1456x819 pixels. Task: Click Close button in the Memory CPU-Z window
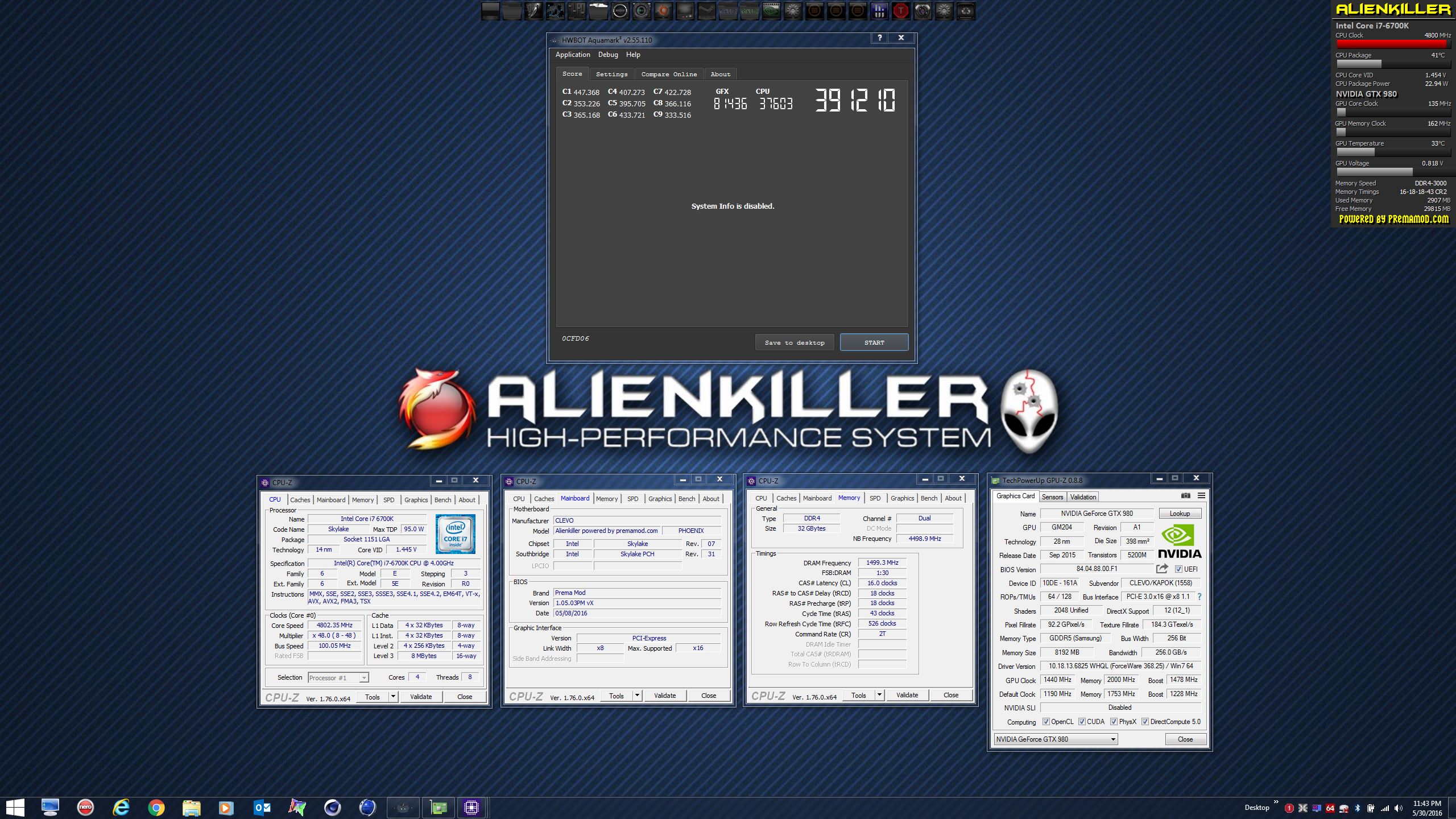(x=951, y=694)
